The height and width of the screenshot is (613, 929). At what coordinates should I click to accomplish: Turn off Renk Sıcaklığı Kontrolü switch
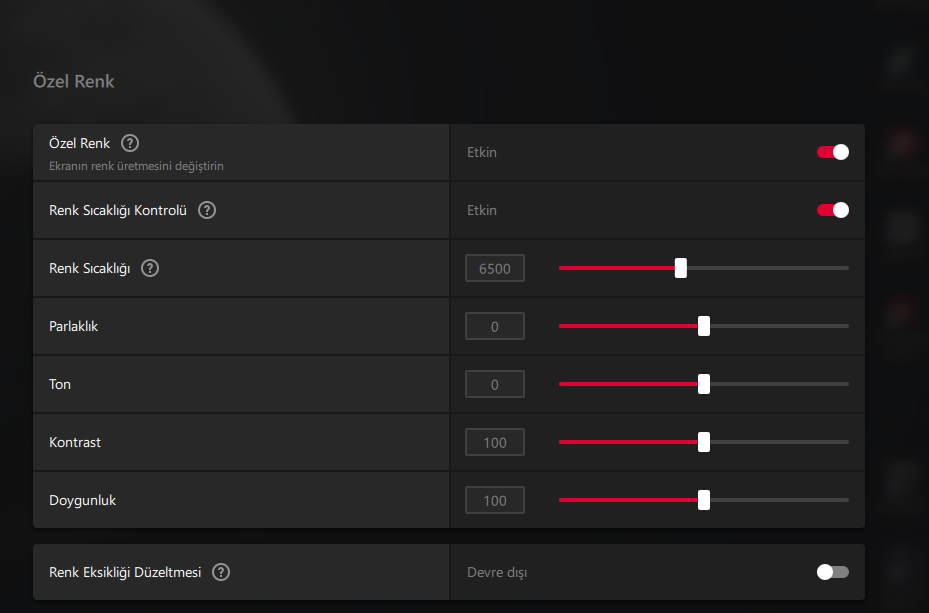pos(833,210)
